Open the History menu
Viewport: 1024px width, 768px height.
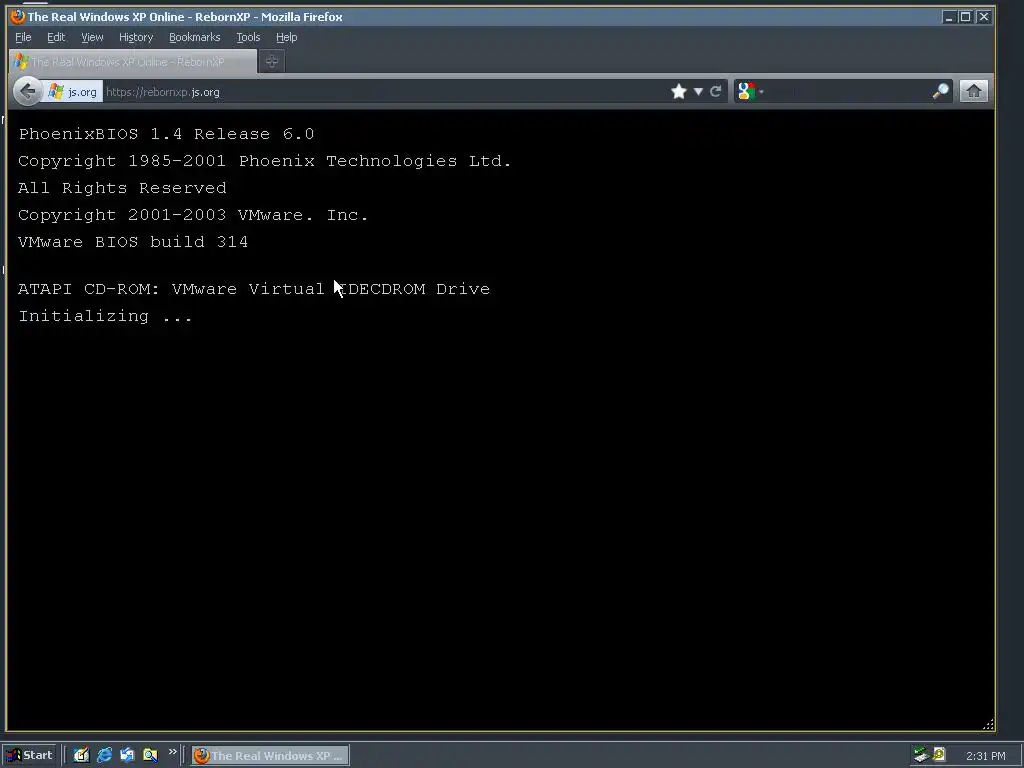pyautogui.click(x=136, y=37)
